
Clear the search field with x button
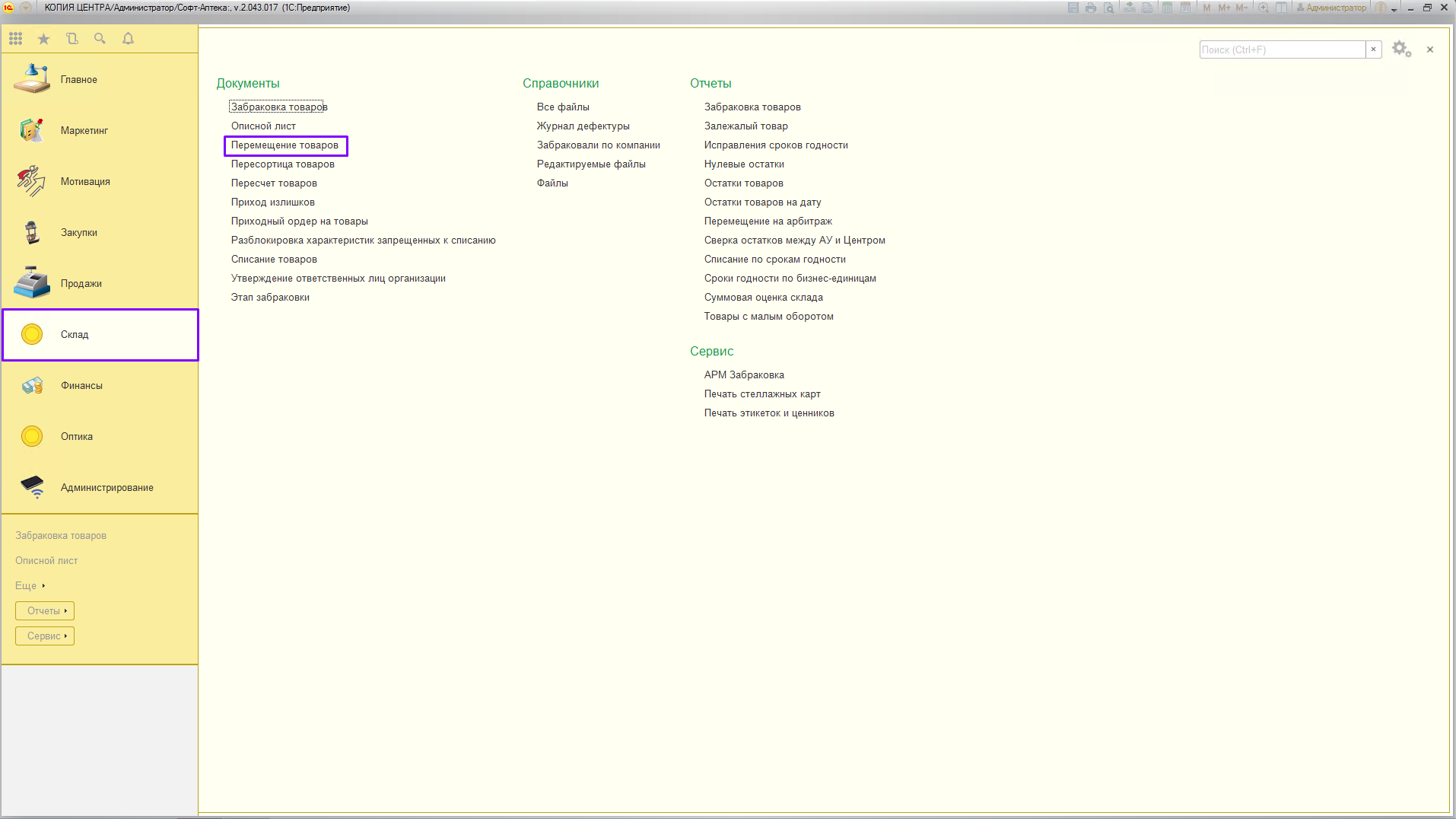point(1373,49)
